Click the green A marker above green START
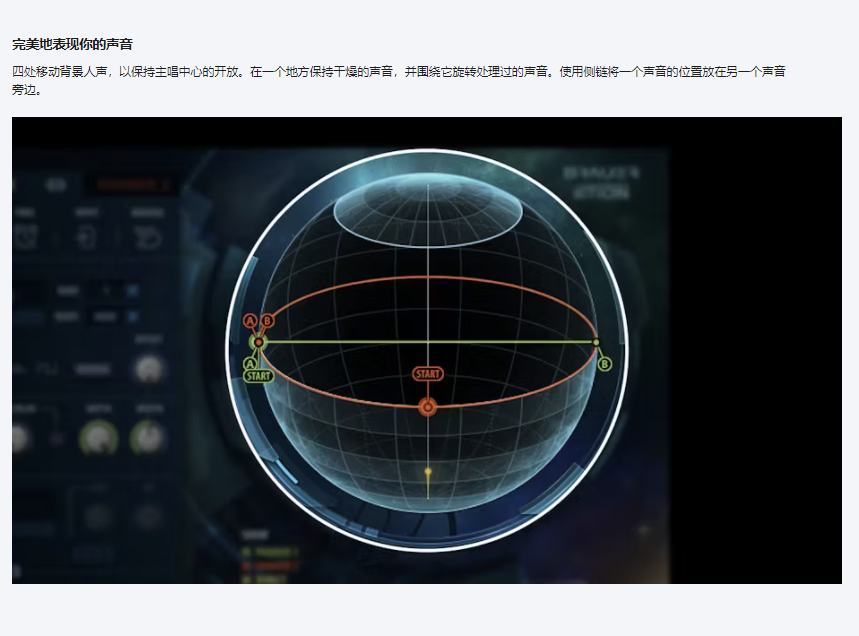This screenshot has height=636, width=859. coord(250,364)
